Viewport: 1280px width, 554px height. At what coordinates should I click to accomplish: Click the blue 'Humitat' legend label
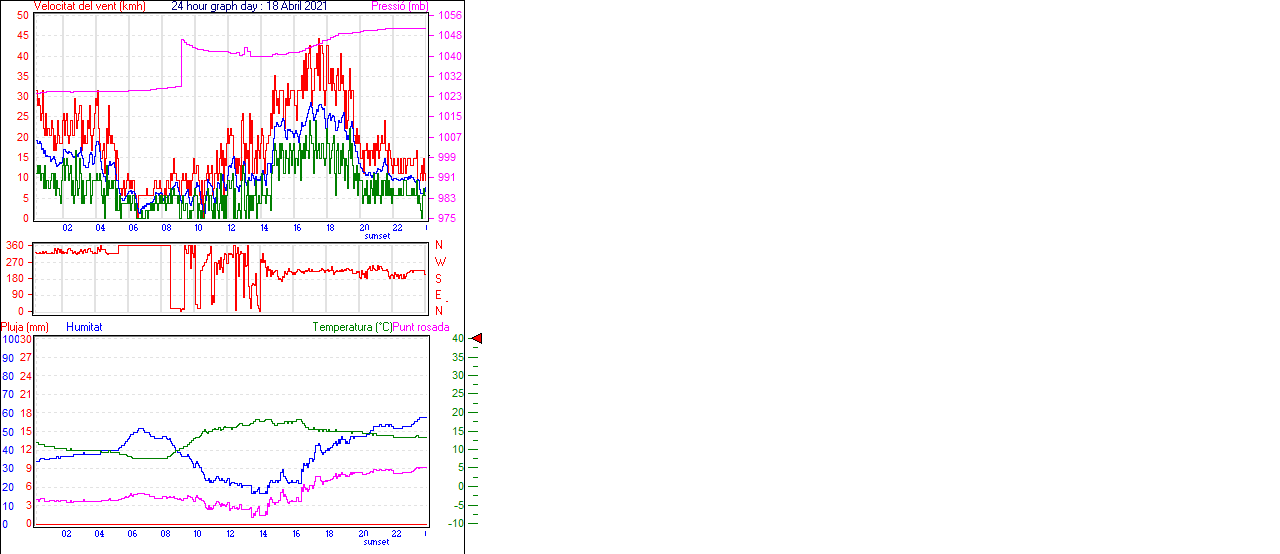pos(84,327)
